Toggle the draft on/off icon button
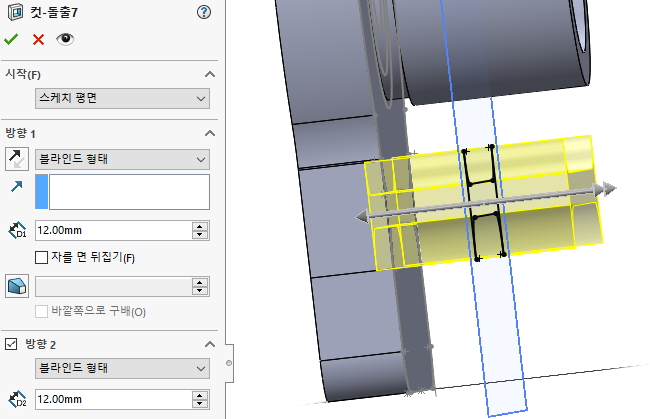650x419 pixels. [x=17, y=286]
